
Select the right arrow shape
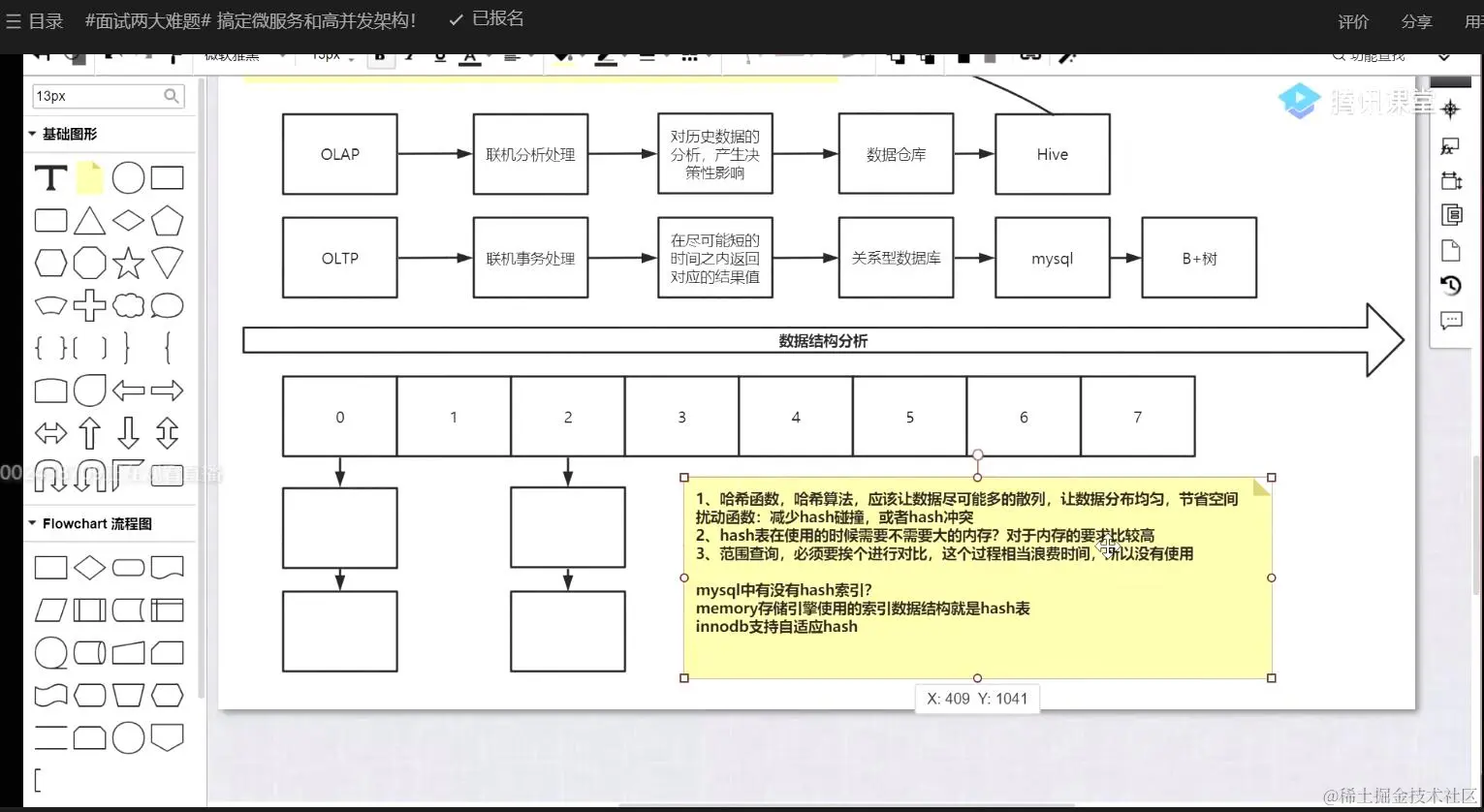(x=167, y=390)
